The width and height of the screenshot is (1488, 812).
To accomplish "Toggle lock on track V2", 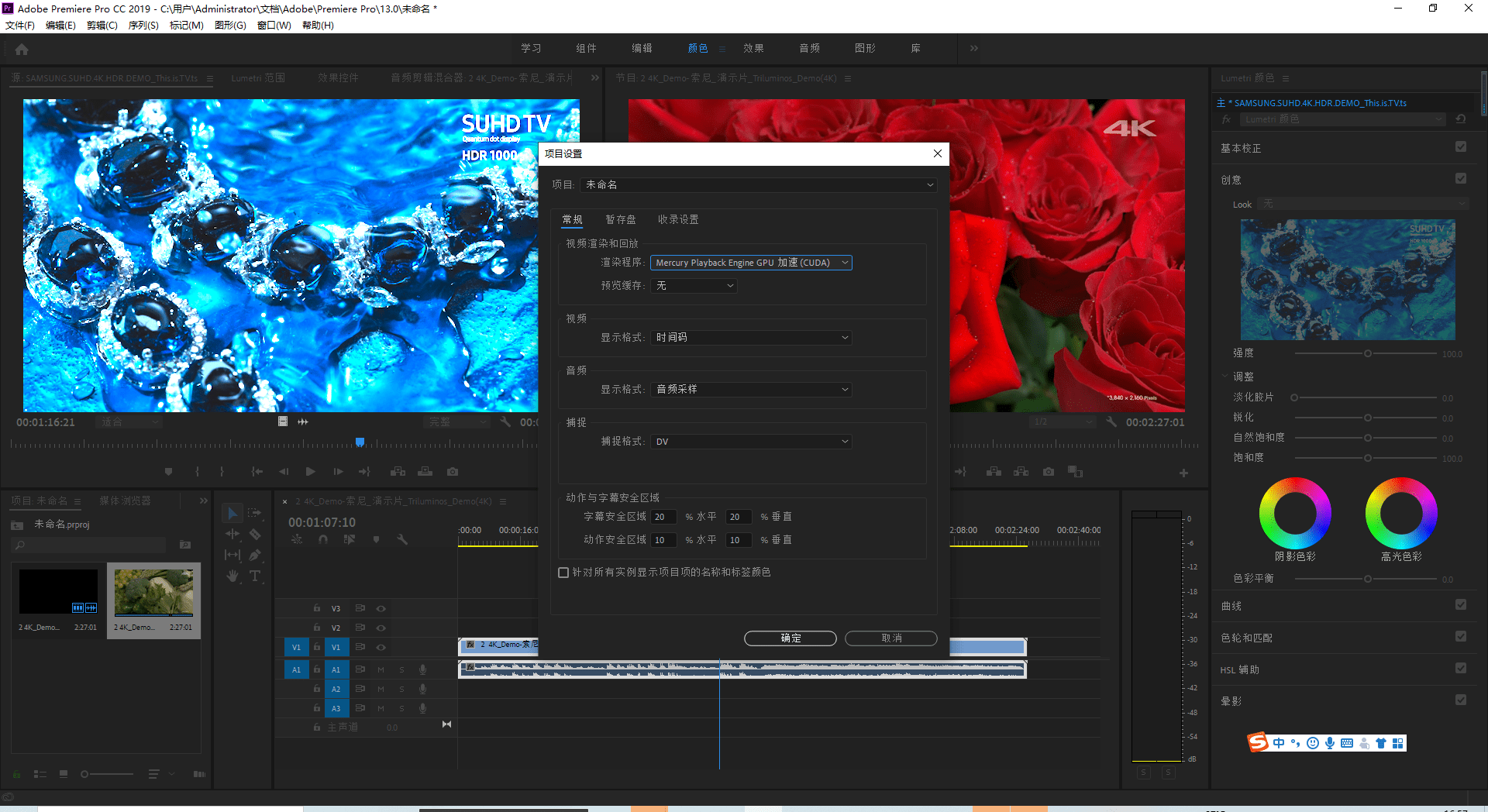I will (317, 628).
